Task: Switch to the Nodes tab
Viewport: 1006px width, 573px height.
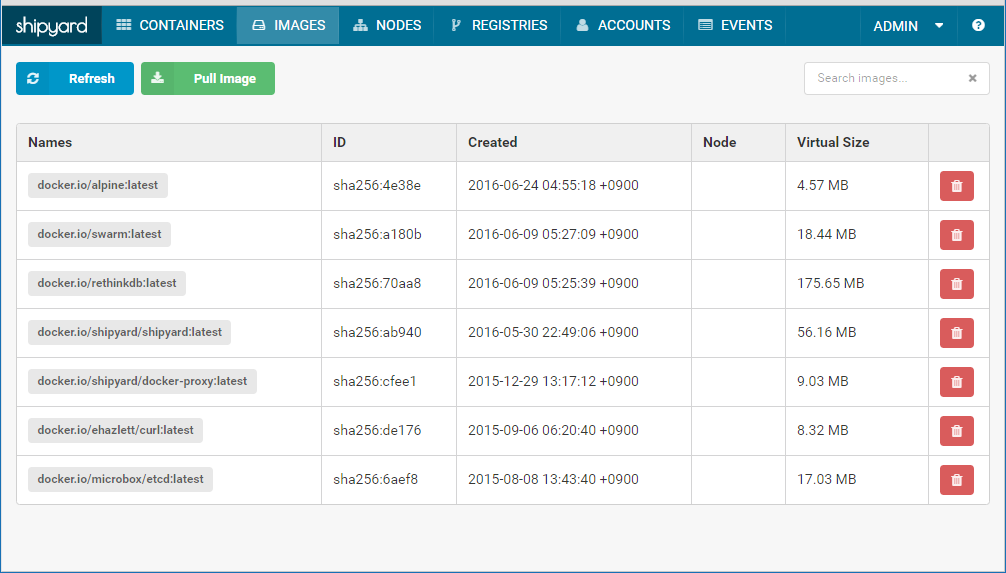Action: 387,26
